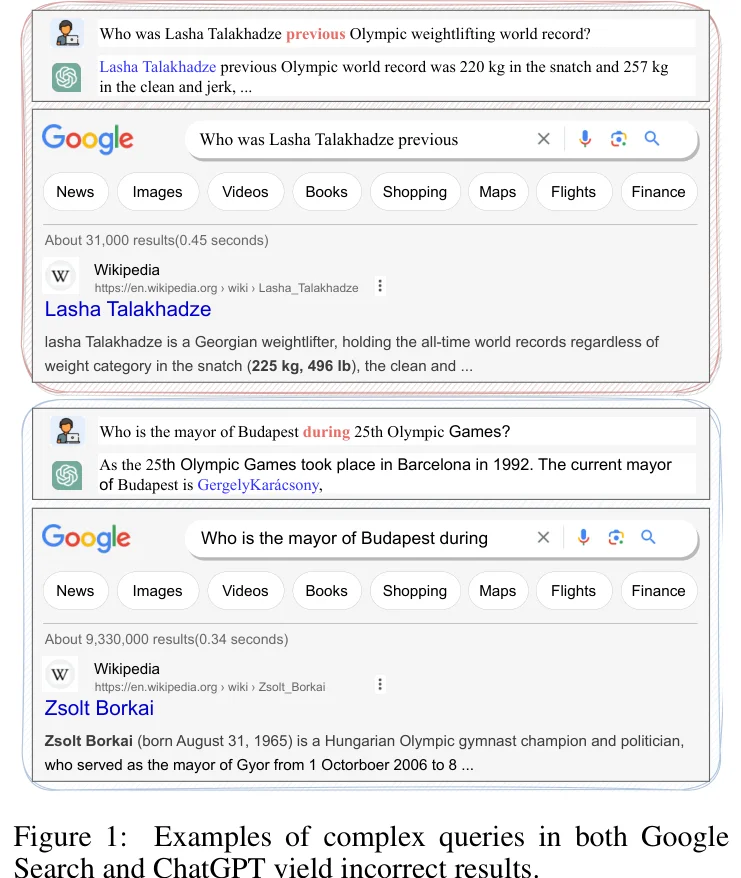
Task: Click the microphone icon in the top search bar
Action: coord(585,138)
